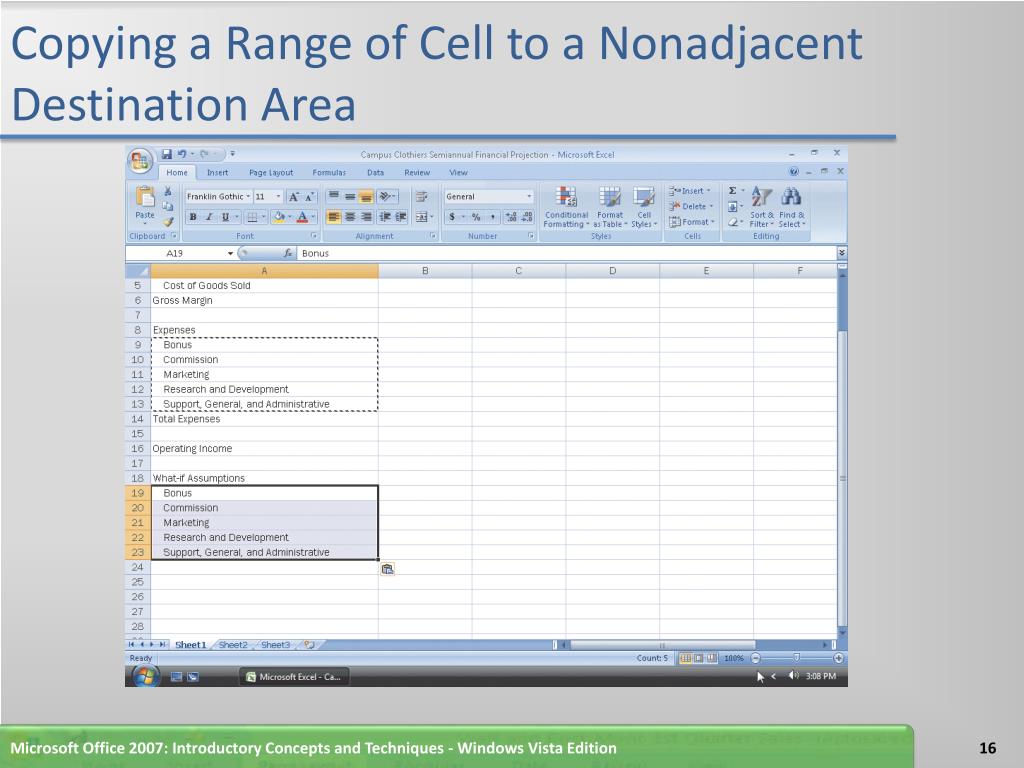Image resolution: width=1024 pixels, height=768 pixels.
Task: Open the Paste Options smart tag
Action: 387,569
